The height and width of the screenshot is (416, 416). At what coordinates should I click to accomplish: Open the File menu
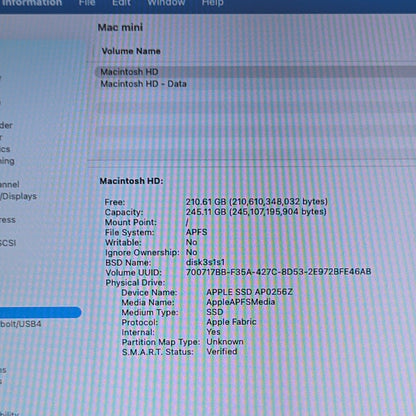point(87,3)
